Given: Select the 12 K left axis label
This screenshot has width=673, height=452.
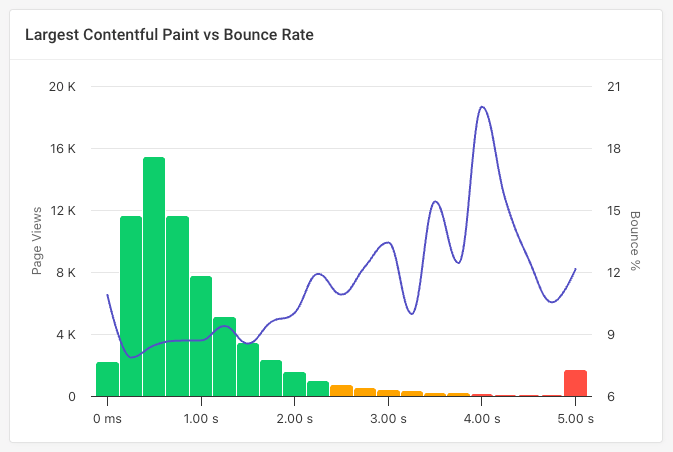Looking at the screenshot, I should click(62, 211).
